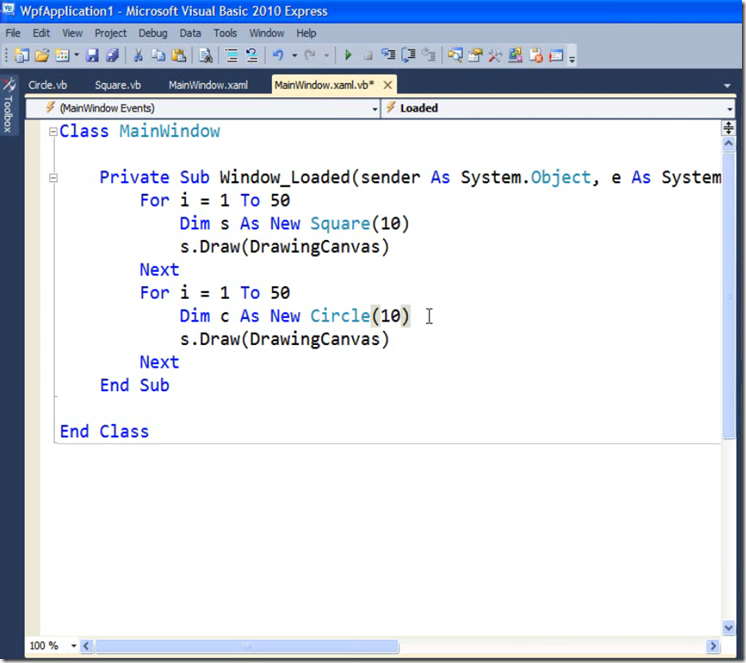This screenshot has width=746, height=663.
Task: Close the MainWindow.xaml.vb tab
Action: click(388, 85)
